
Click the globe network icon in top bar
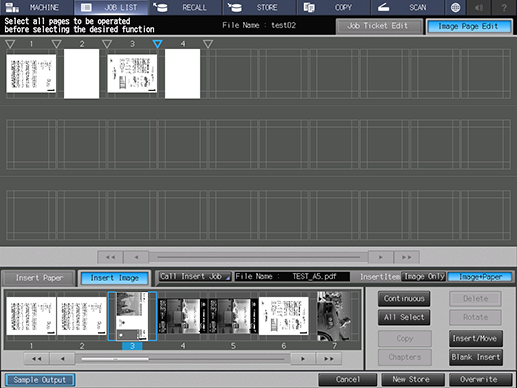(x=455, y=7)
